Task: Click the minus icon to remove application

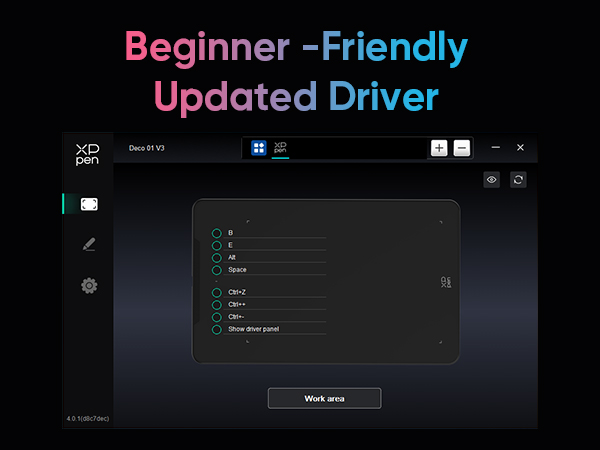Action: (461, 148)
